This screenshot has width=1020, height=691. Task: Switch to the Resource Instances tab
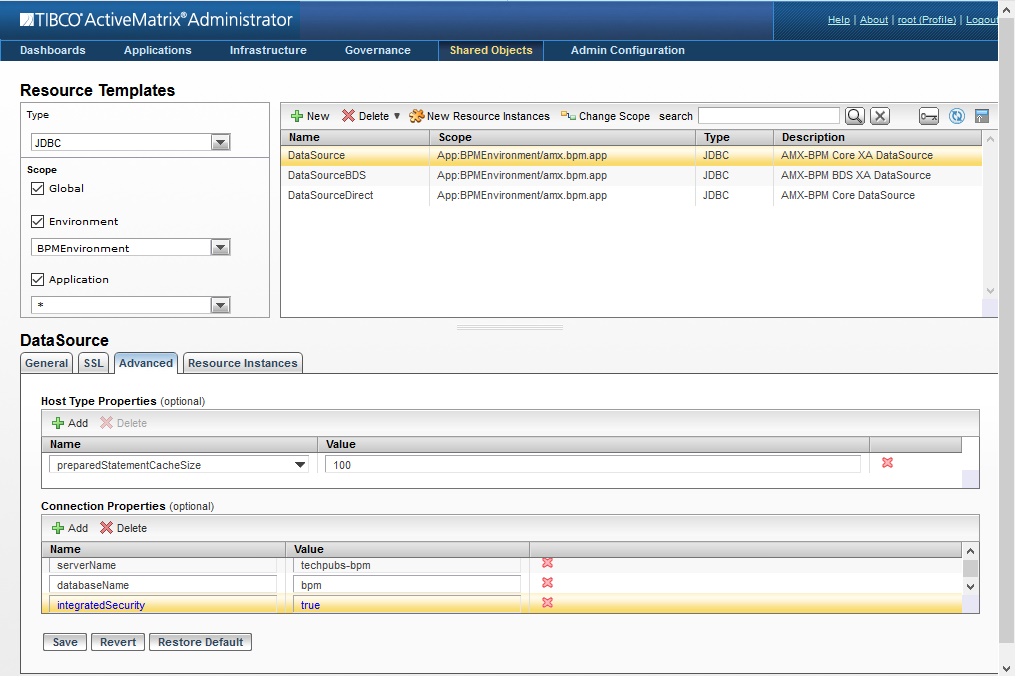243,364
